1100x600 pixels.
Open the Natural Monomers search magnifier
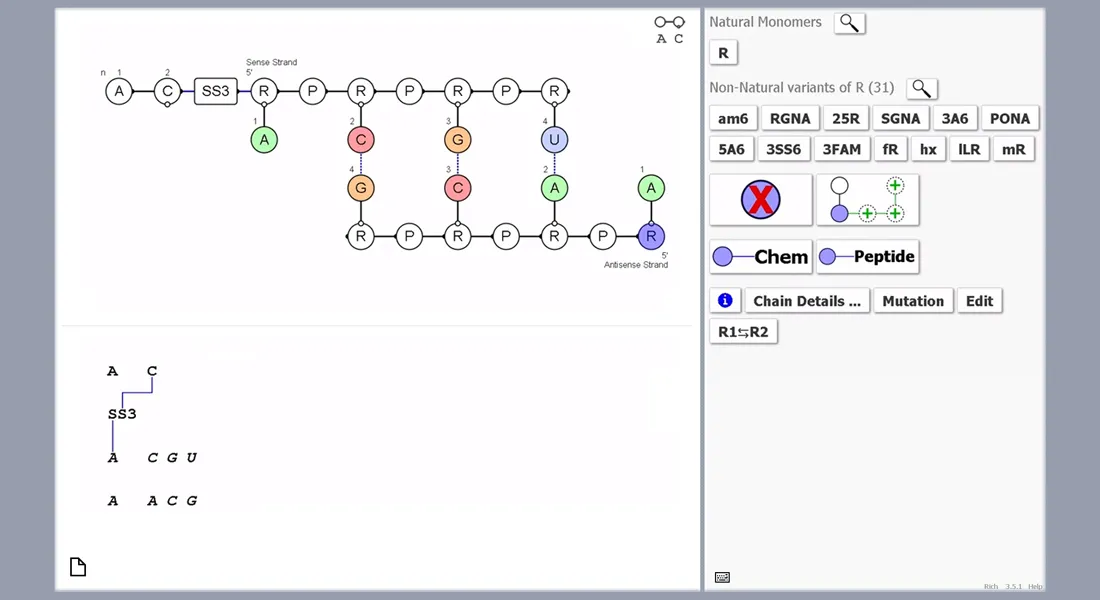pyautogui.click(x=849, y=23)
